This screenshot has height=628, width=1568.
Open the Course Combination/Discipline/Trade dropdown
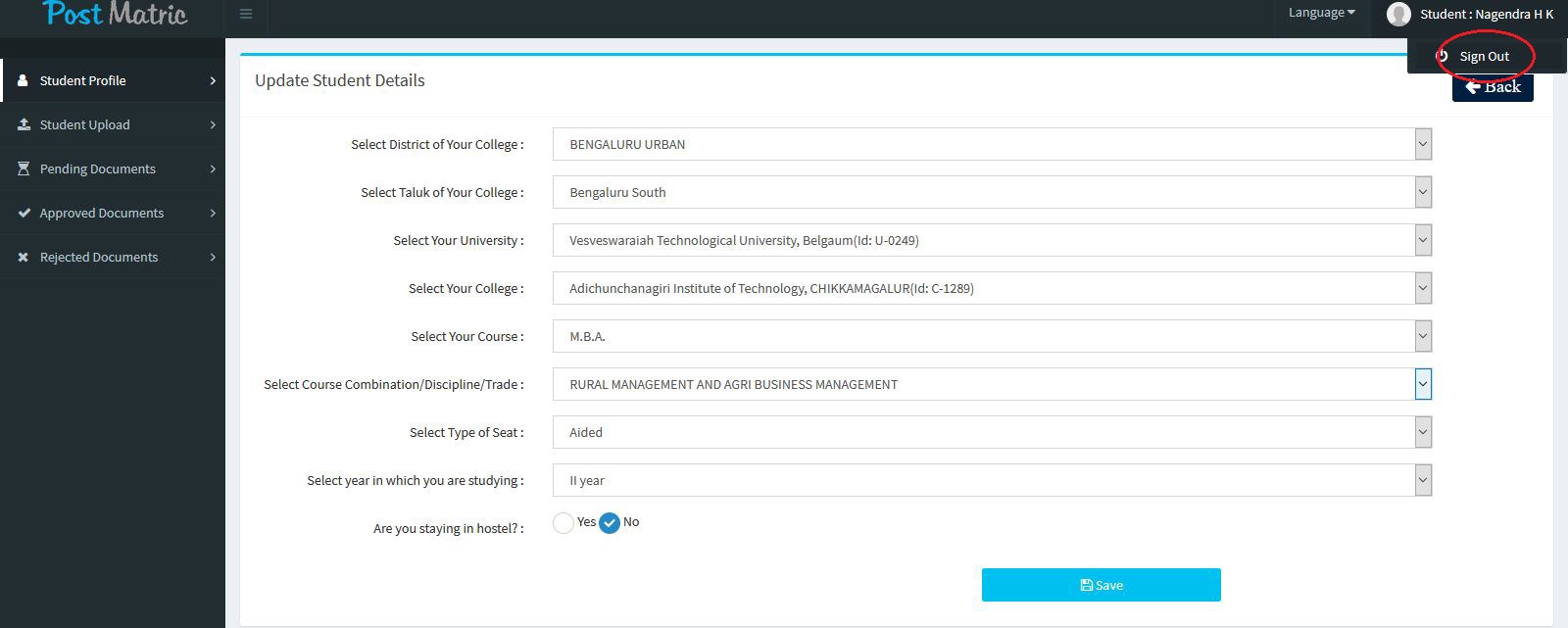[x=992, y=384]
